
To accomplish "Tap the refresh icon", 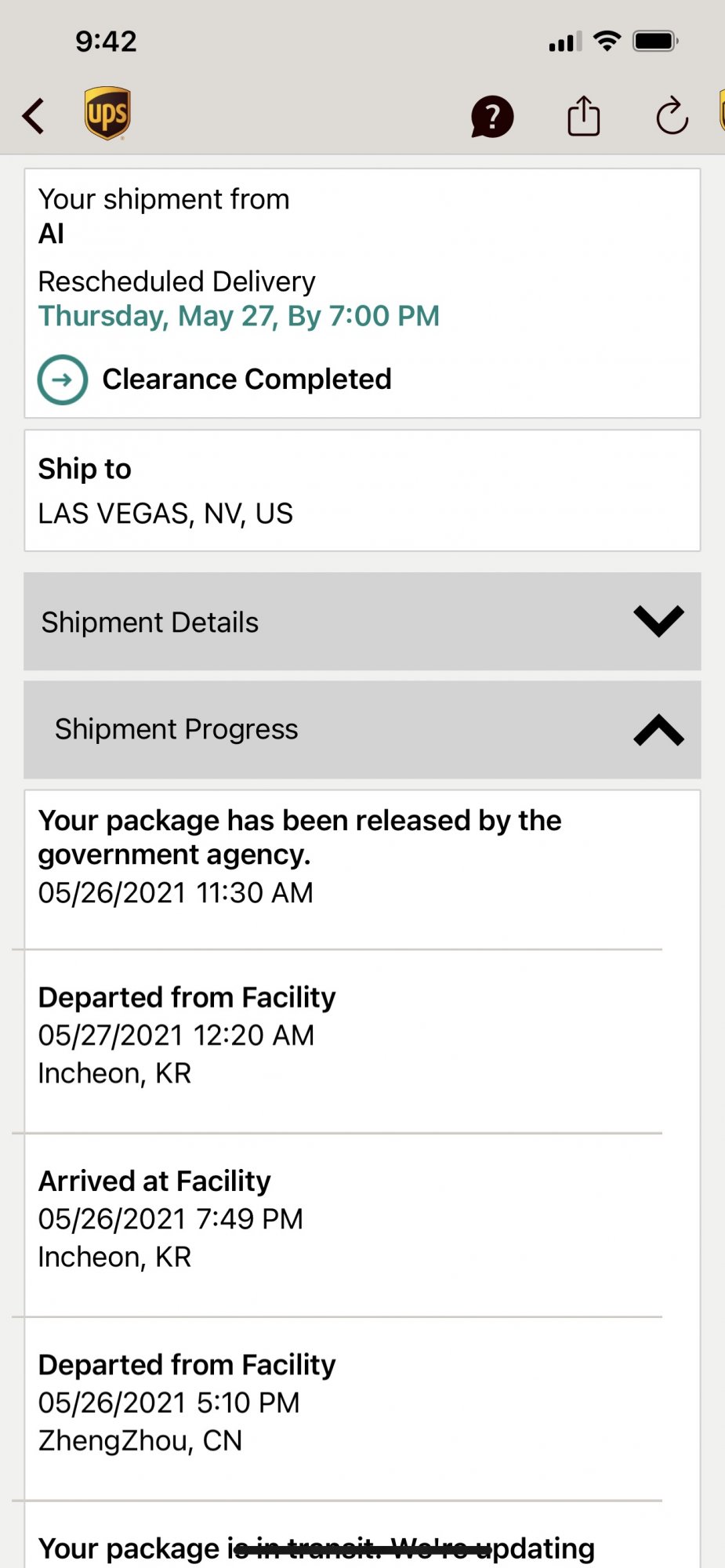I will 672,117.
